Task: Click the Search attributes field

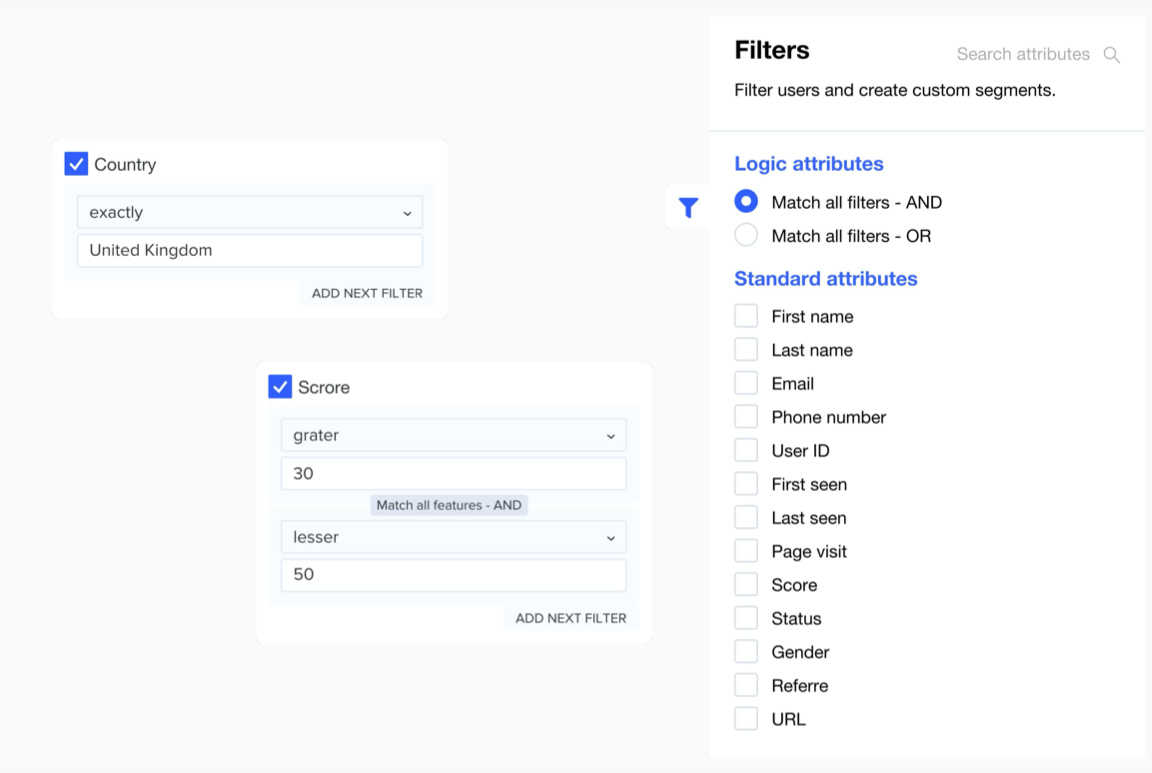Action: 1022,55
